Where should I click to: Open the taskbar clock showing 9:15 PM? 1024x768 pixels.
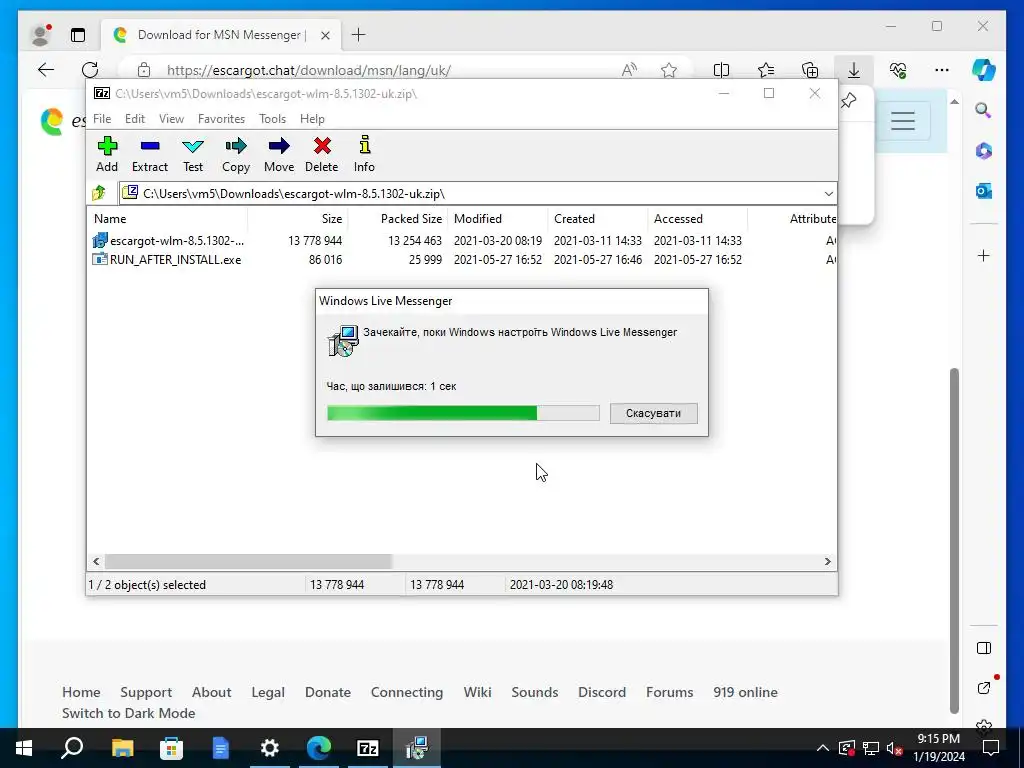click(x=938, y=748)
